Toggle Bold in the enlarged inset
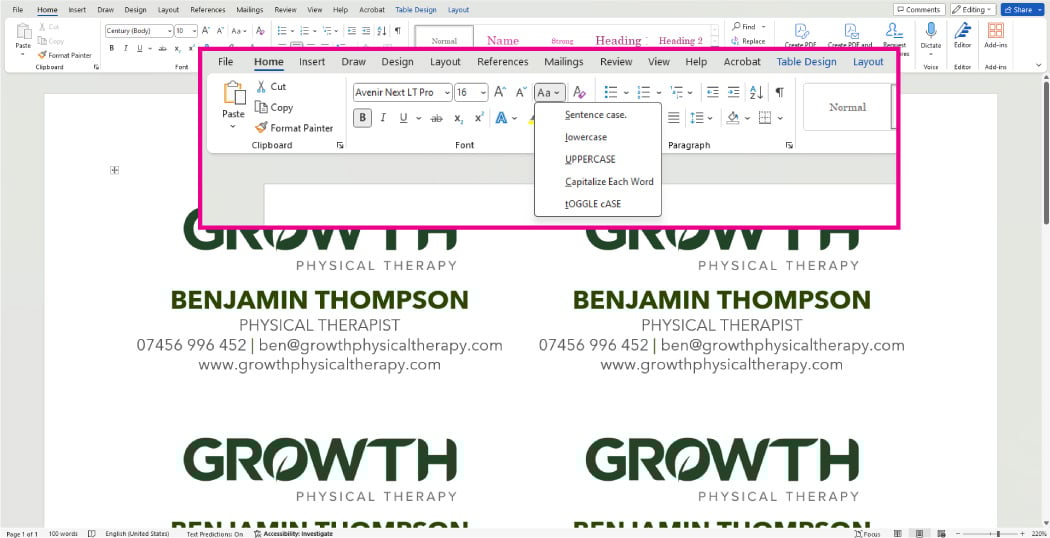This screenshot has height=538, width=1050. click(x=362, y=118)
